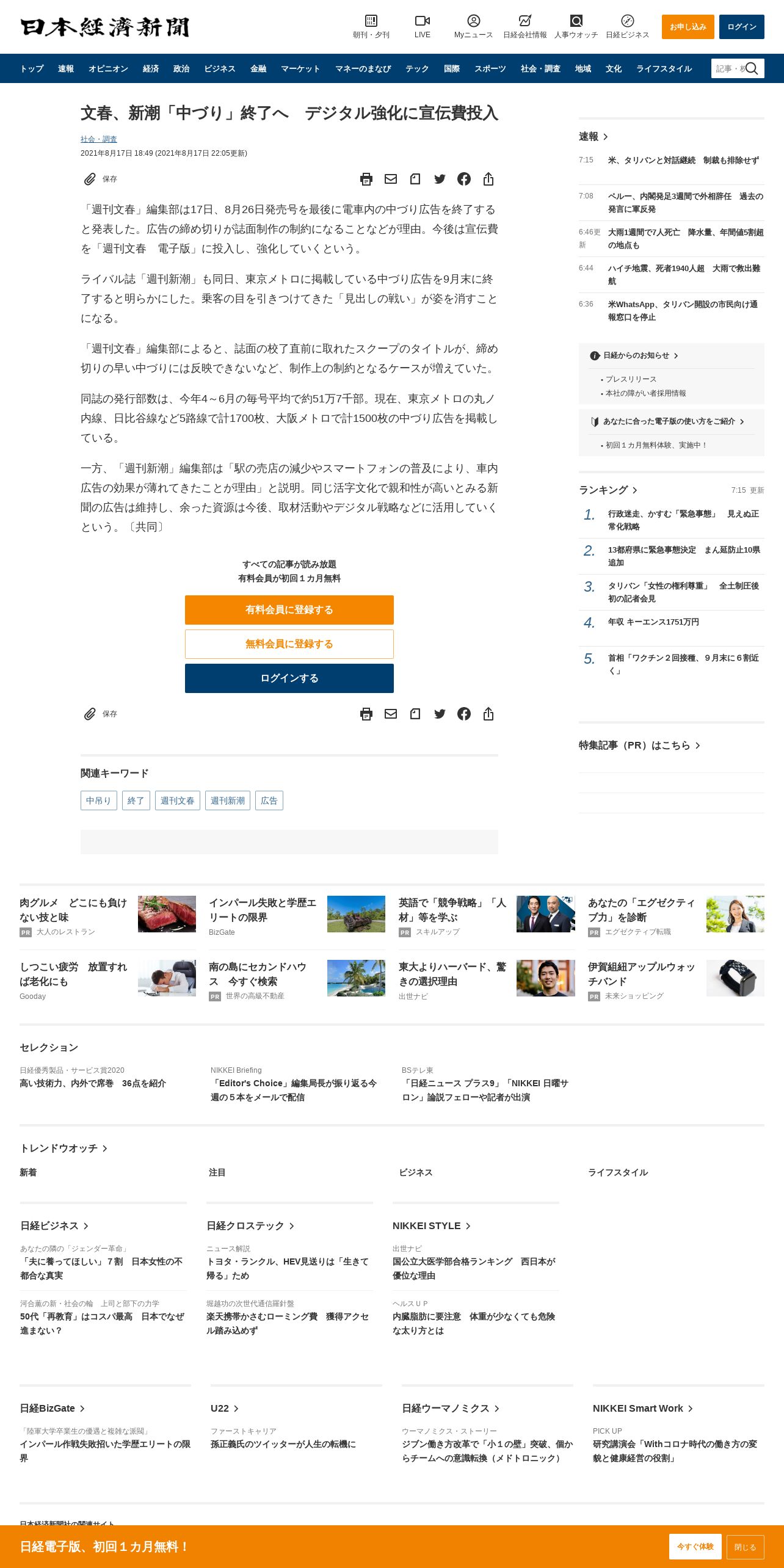Image resolution: width=784 pixels, height=1568 pixels.
Task: Open the ライフスタイル menu item
Action: [x=664, y=68]
